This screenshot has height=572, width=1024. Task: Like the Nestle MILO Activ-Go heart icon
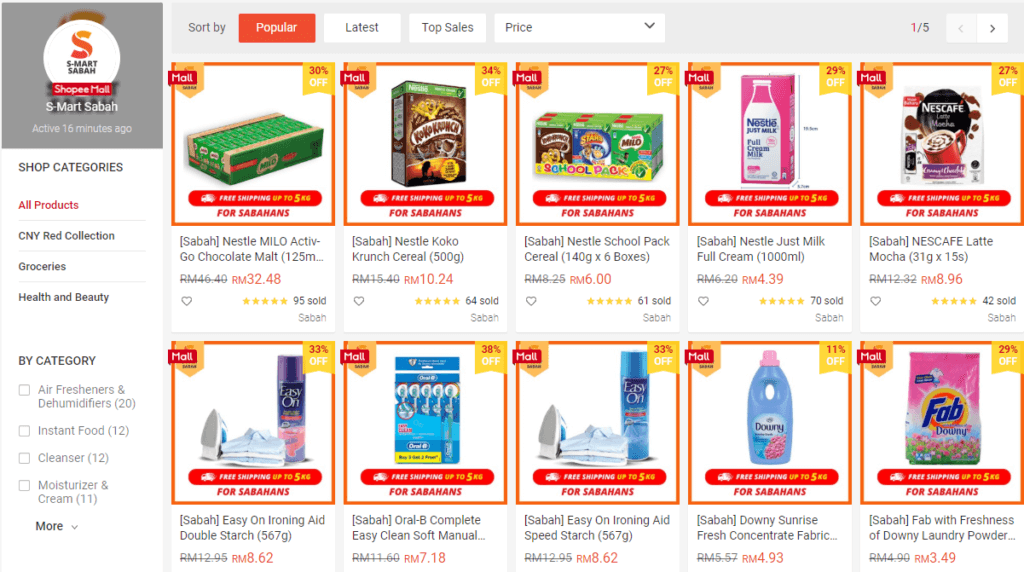click(x=187, y=301)
